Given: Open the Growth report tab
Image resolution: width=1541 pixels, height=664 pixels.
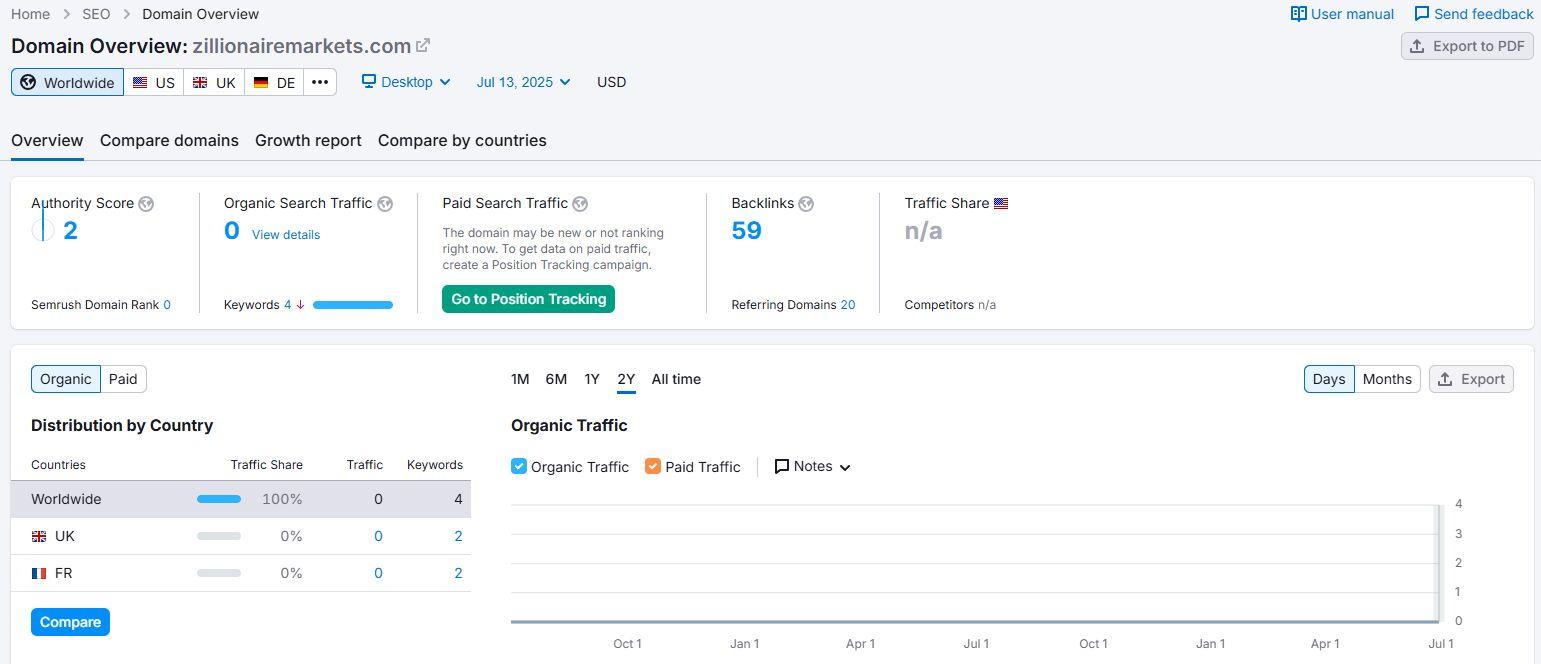Looking at the screenshot, I should click(x=308, y=140).
